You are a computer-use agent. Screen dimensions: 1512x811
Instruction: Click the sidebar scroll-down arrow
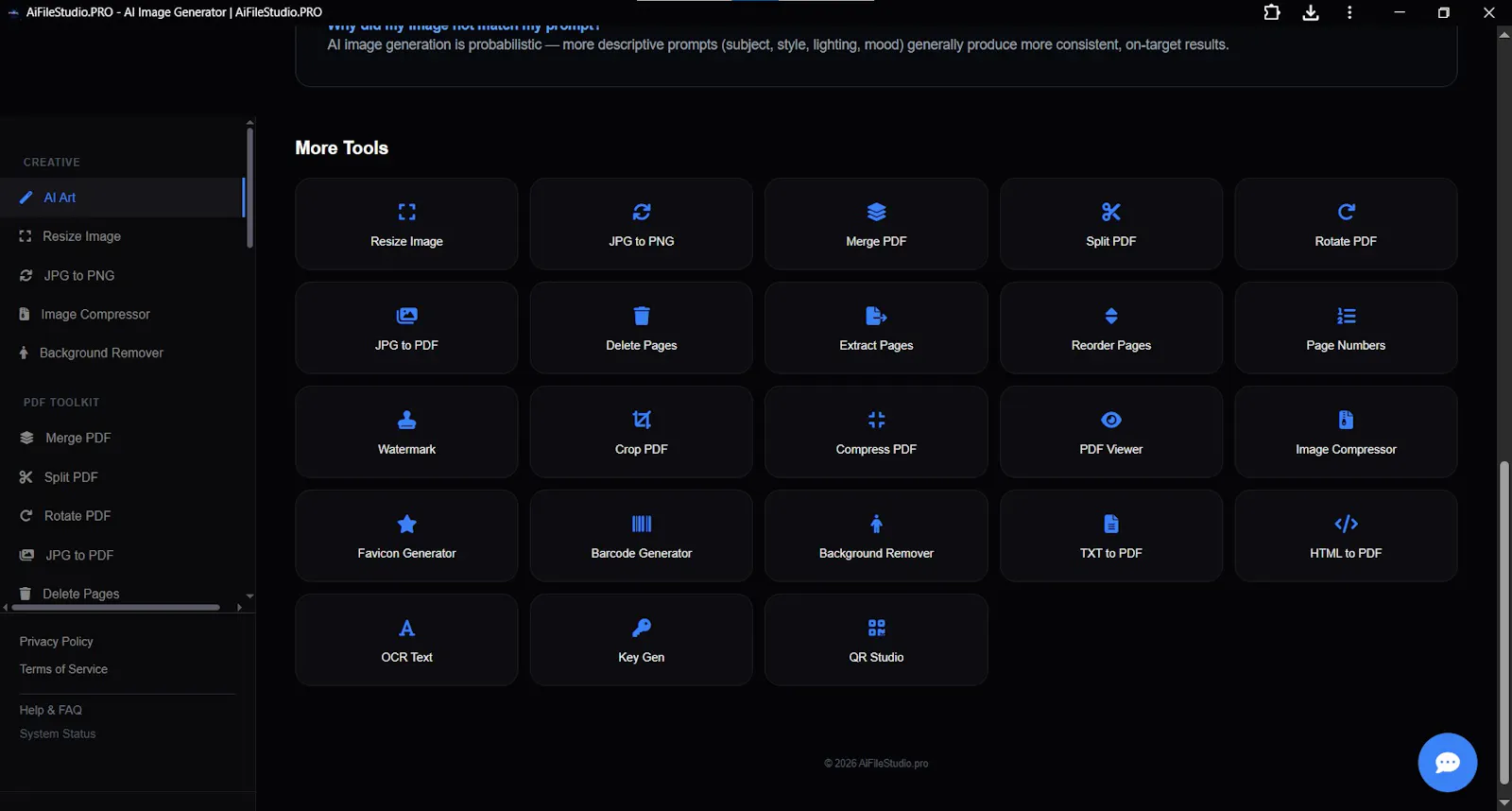pos(249,596)
